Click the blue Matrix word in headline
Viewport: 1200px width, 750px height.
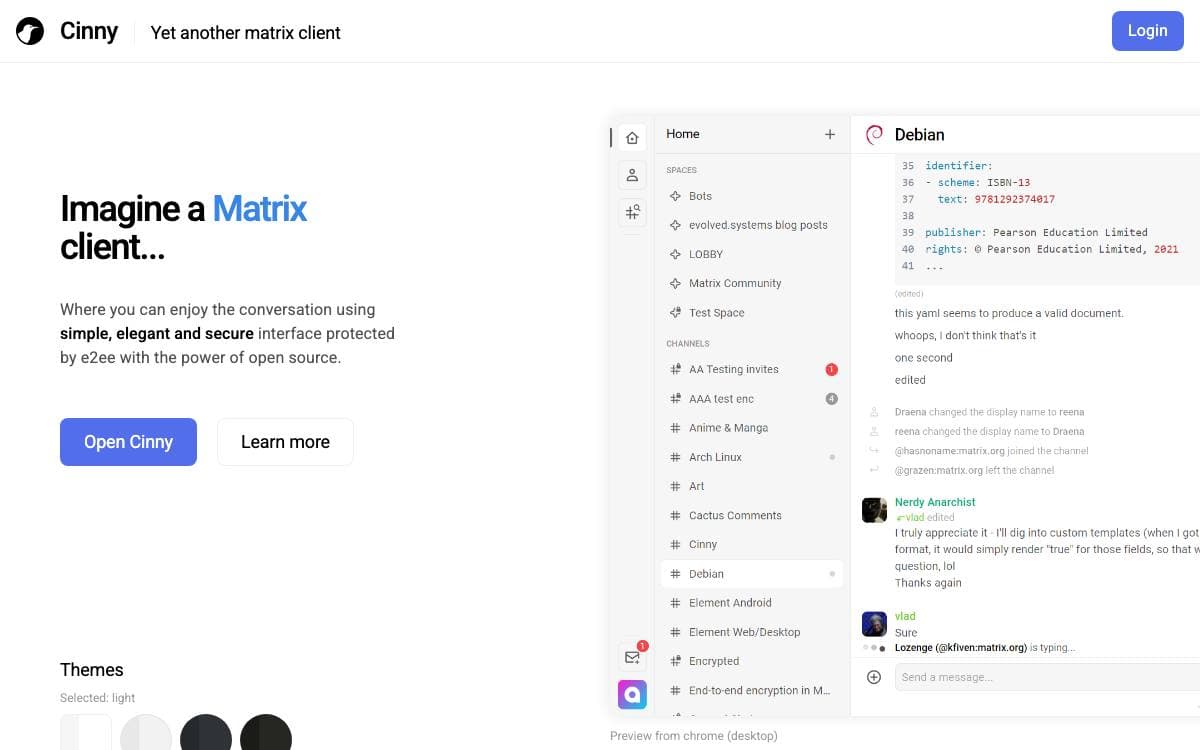pos(260,208)
